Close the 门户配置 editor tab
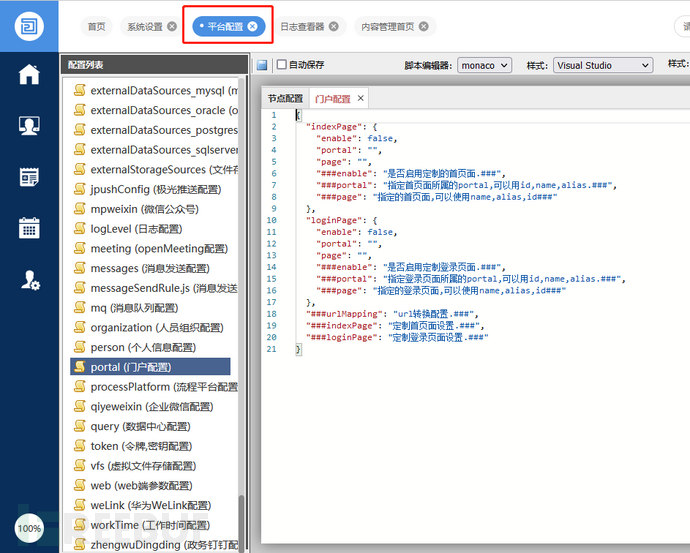Screen dimensions: 690x553 pyautogui.click(x=360, y=98)
